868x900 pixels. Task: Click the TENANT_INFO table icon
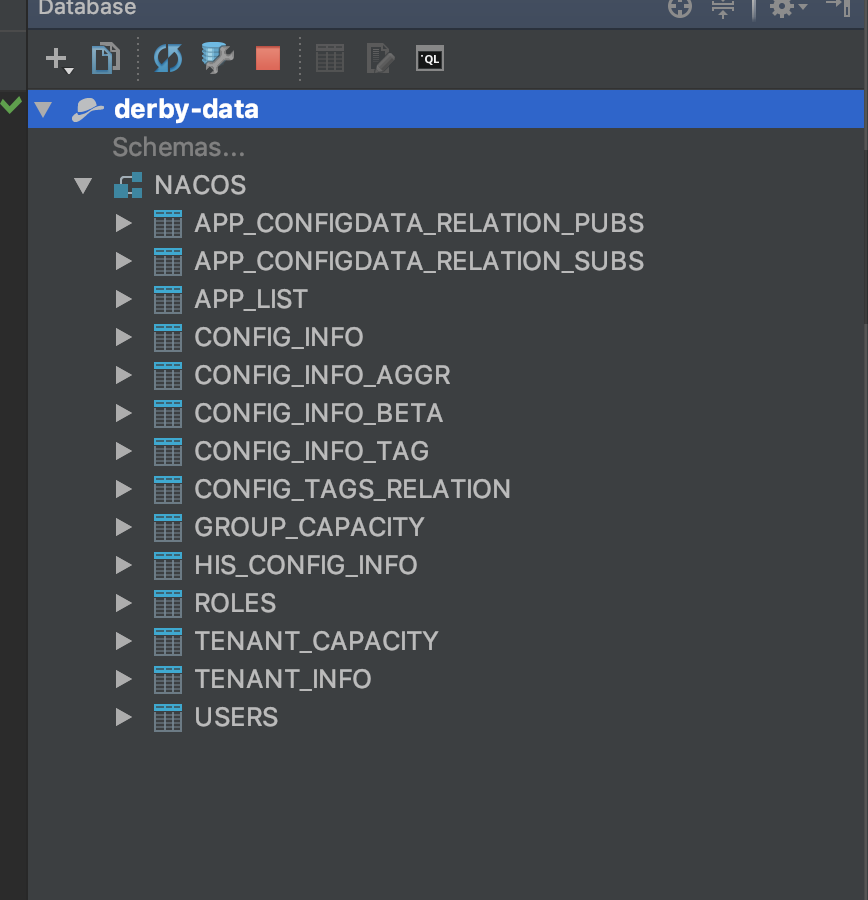click(x=168, y=680)
